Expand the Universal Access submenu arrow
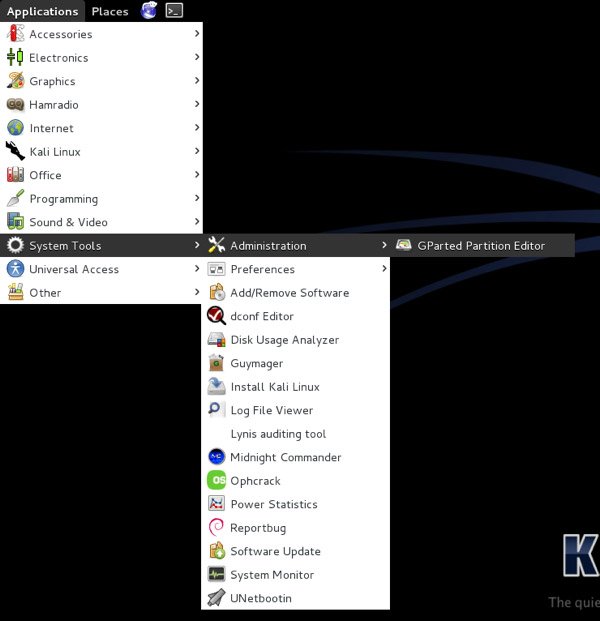Image resolution: width=600 pixels, height=621 pixels. (197, 269)
